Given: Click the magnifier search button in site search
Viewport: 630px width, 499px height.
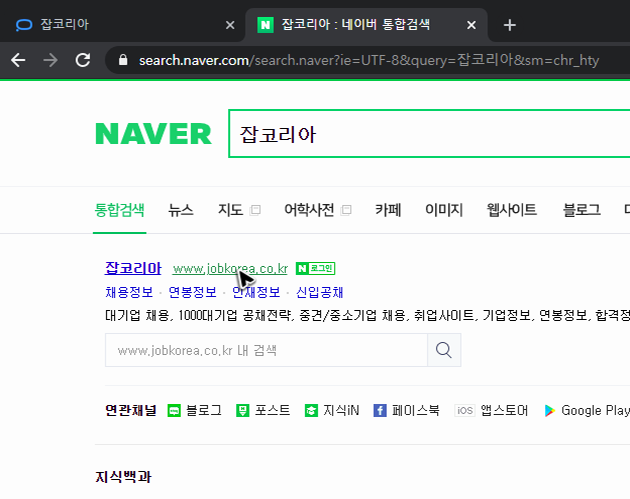Looking at the screenshot, I should point(444,350).
